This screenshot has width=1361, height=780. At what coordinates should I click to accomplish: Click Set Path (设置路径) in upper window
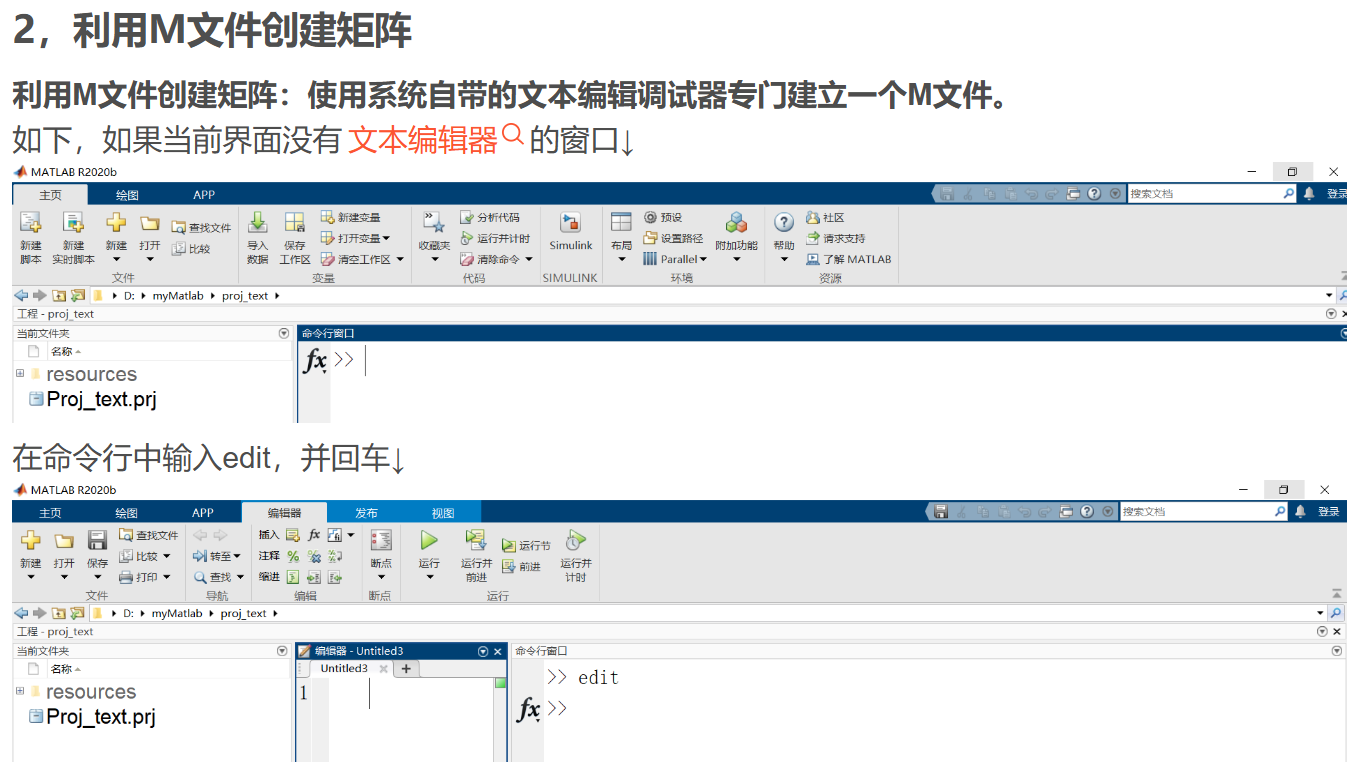(x=673, y=238)
